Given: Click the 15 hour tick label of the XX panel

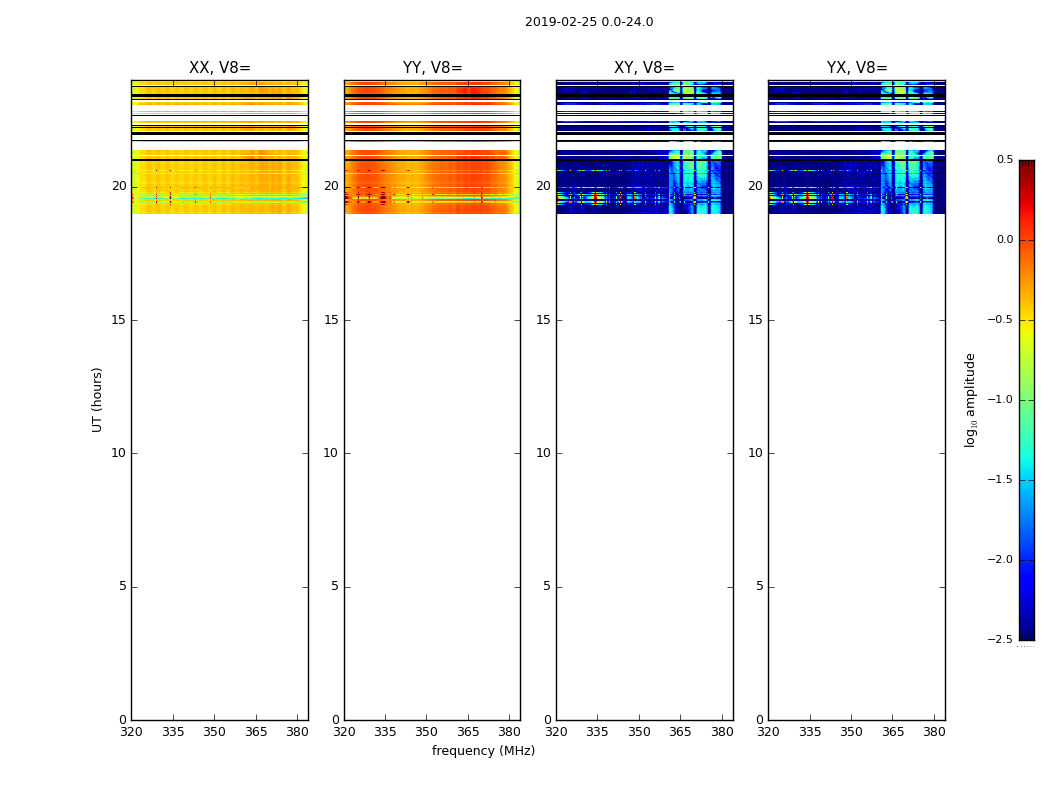Looking at the screenshot, I should pyautogui.click(x=119, y=320).
